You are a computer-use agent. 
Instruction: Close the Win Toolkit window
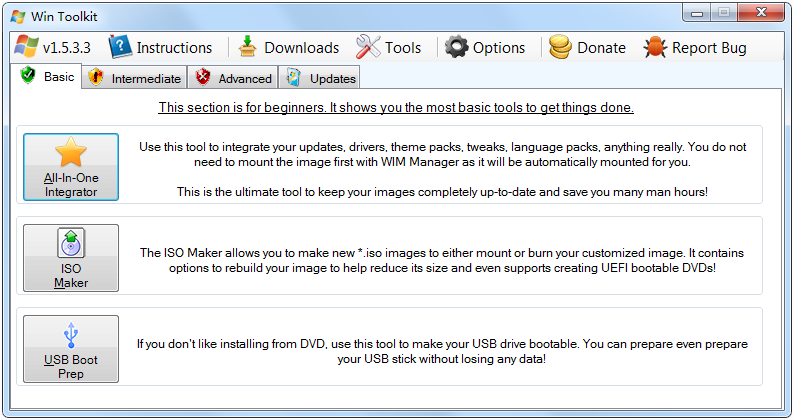(761, 13)
